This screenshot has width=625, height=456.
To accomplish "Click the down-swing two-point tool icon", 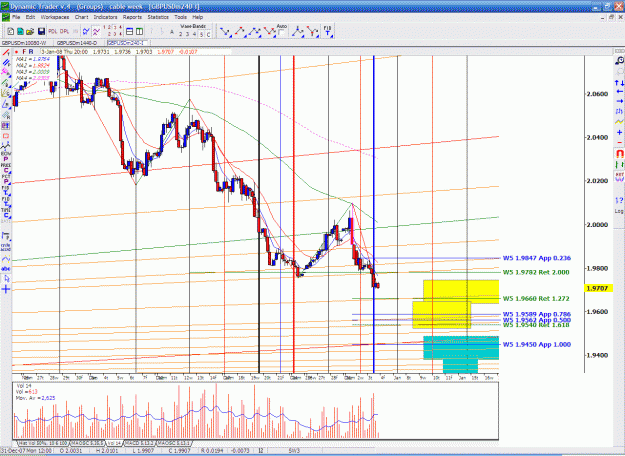I will tap(225, 32).
